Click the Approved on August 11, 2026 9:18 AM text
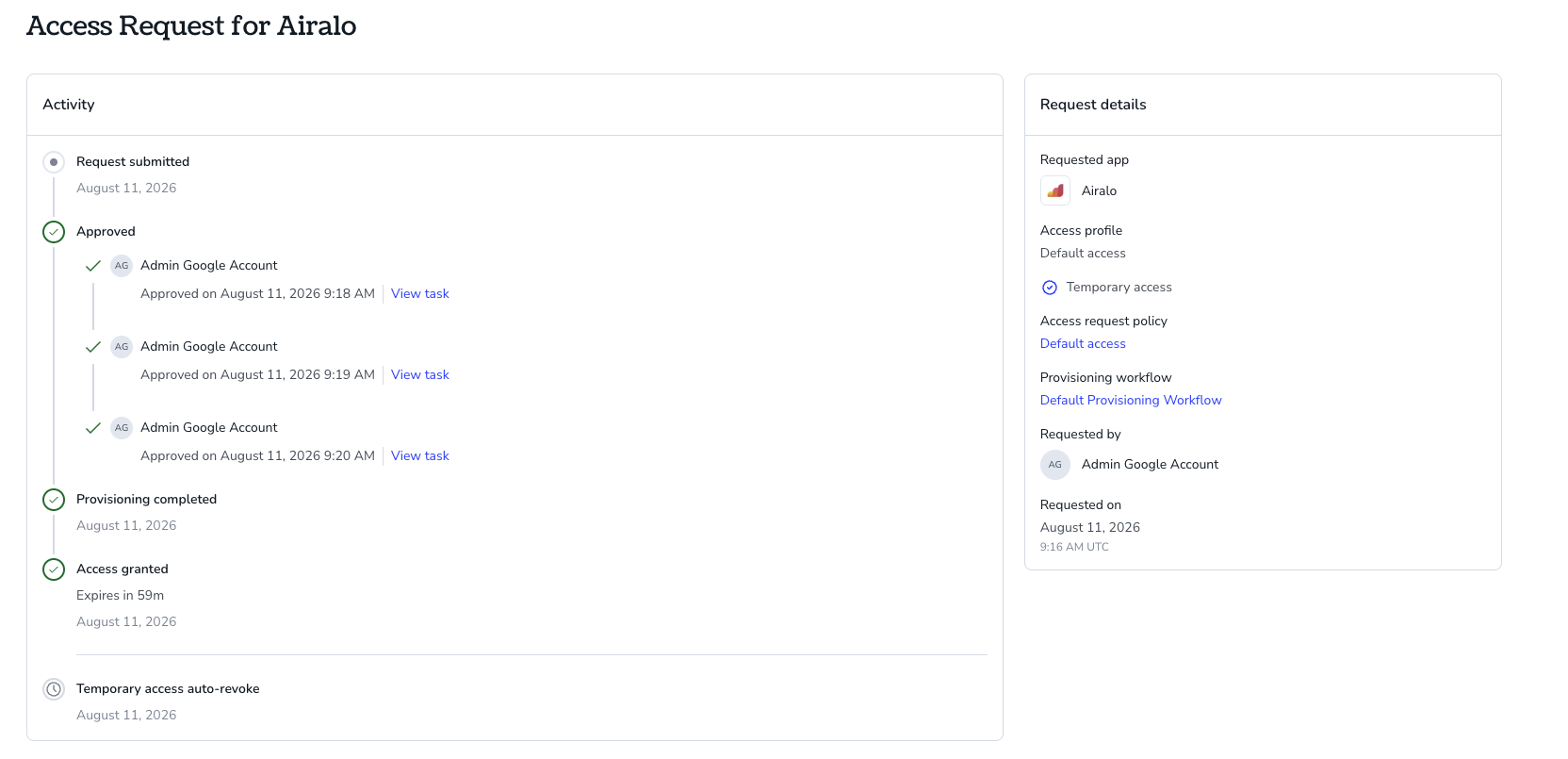1568x759 pixels. pyautogui.click(x=257, y=294)
